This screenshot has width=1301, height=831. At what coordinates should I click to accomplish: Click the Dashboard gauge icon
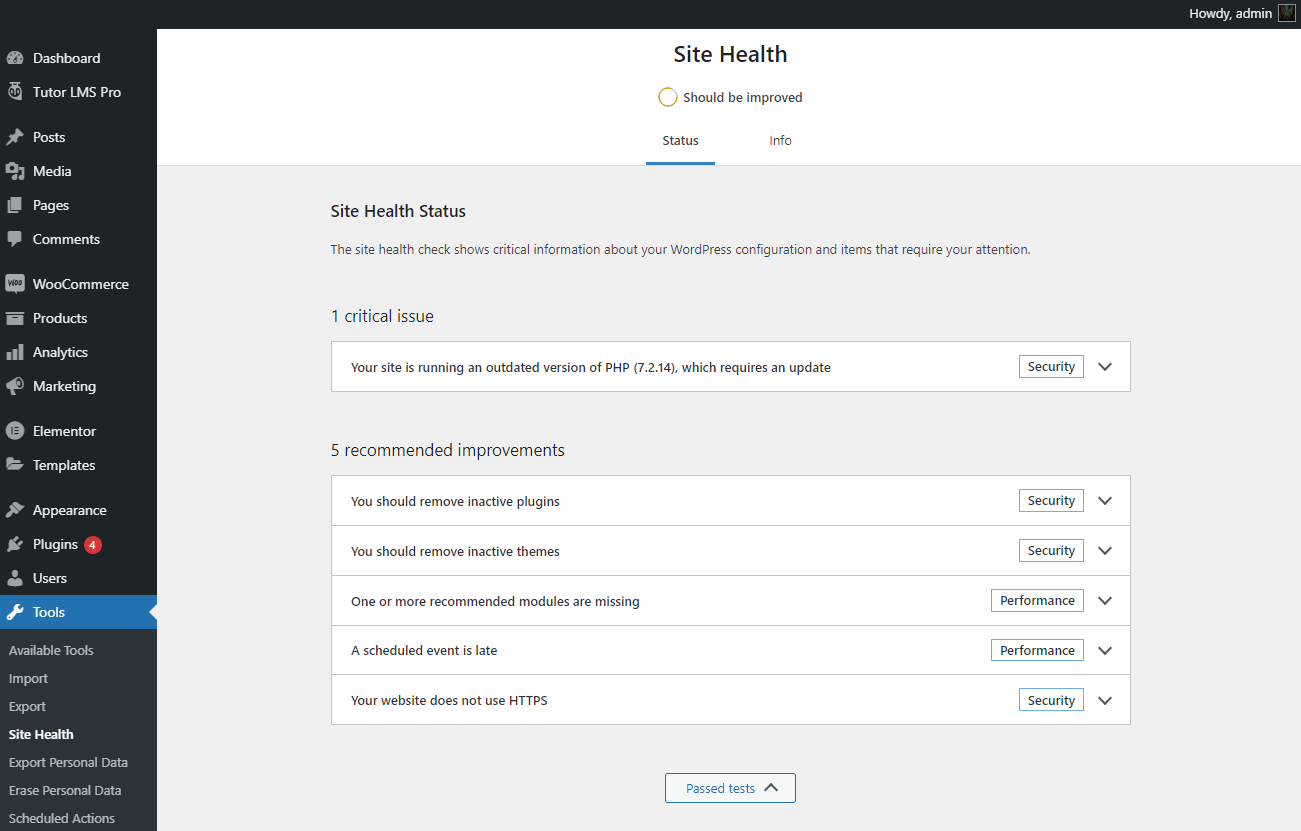click(x=15, y=58)
